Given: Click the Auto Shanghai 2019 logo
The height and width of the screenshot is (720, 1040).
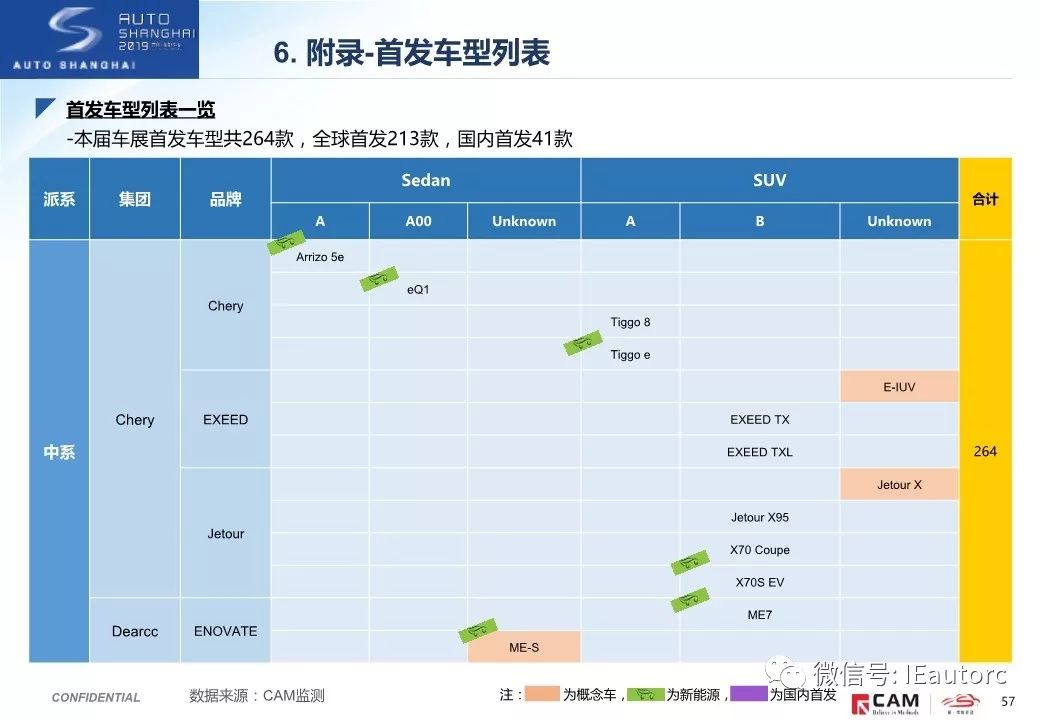Looking at the screenshot, I should pyautogui.click(x=99, y=39).
